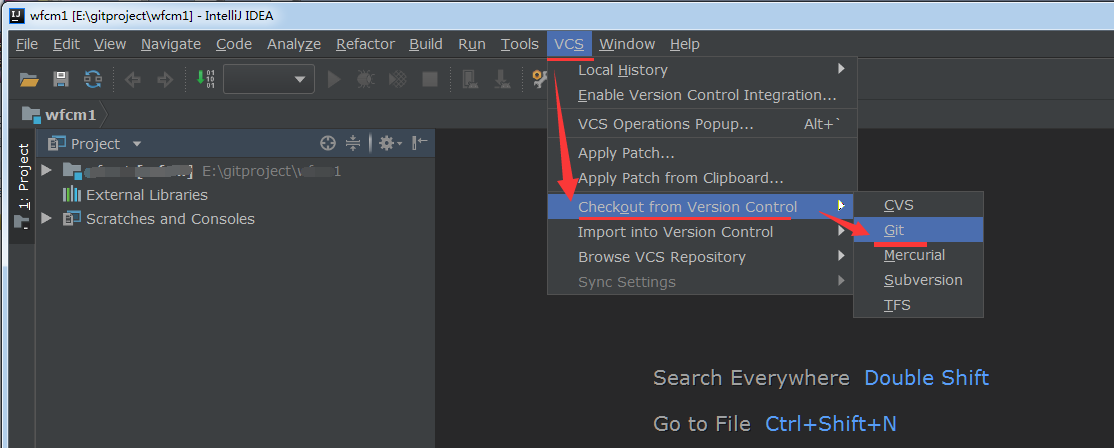Open Browse VCS Repository submenu
This screenshot has width=1114, height=448.
(x=703, y=257)
